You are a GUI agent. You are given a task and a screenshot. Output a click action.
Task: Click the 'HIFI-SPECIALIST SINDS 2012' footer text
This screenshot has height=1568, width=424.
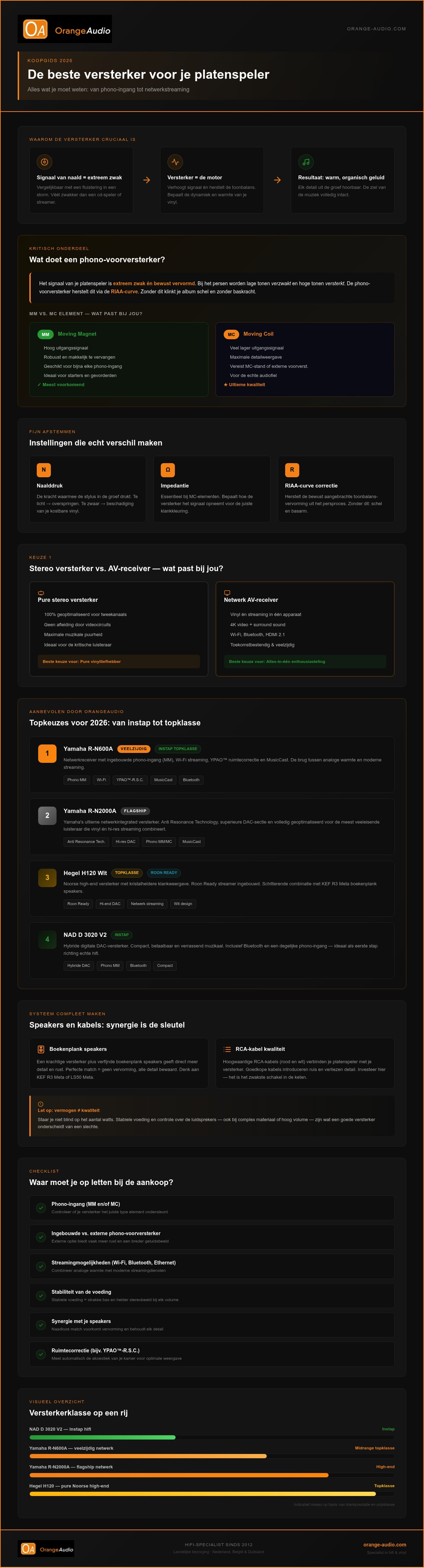(x=219, y=1544)
